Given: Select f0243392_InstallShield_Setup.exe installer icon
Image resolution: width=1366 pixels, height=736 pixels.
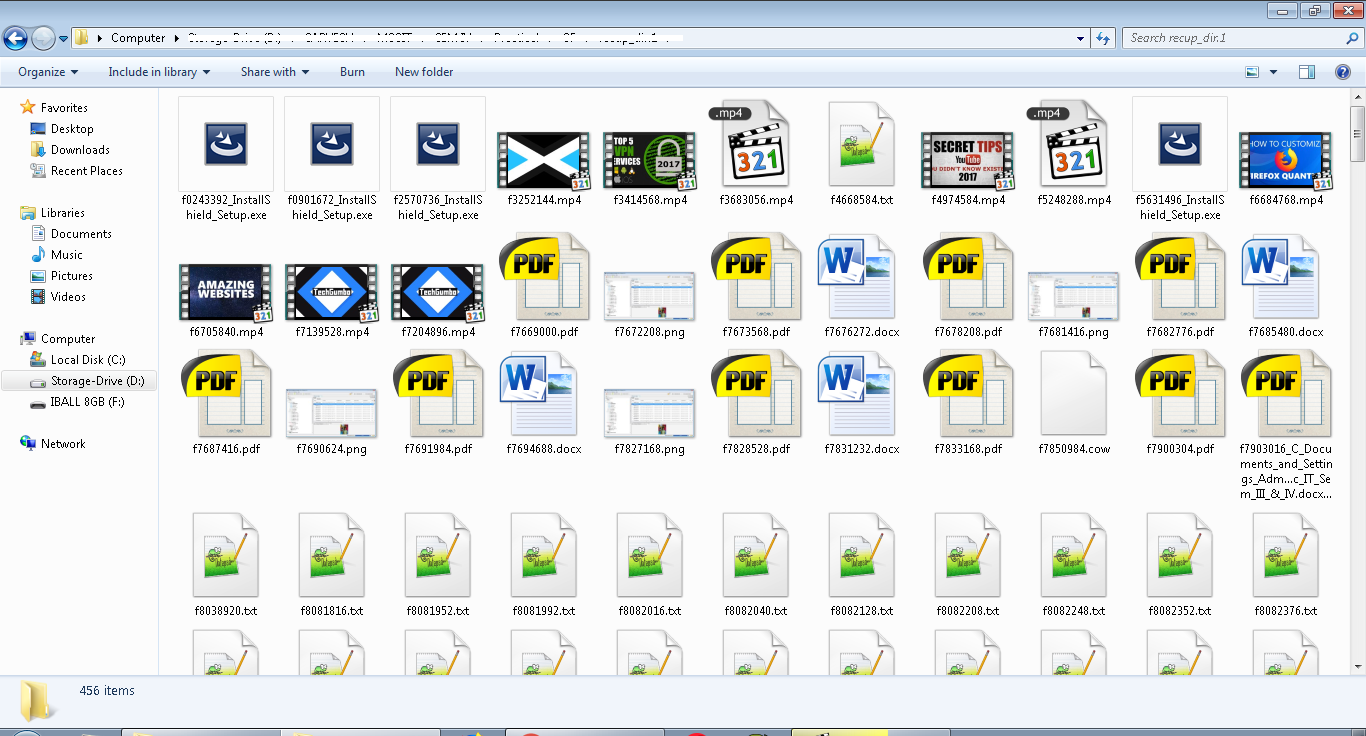Looking at the screenshot, I should tap(226, 144).
